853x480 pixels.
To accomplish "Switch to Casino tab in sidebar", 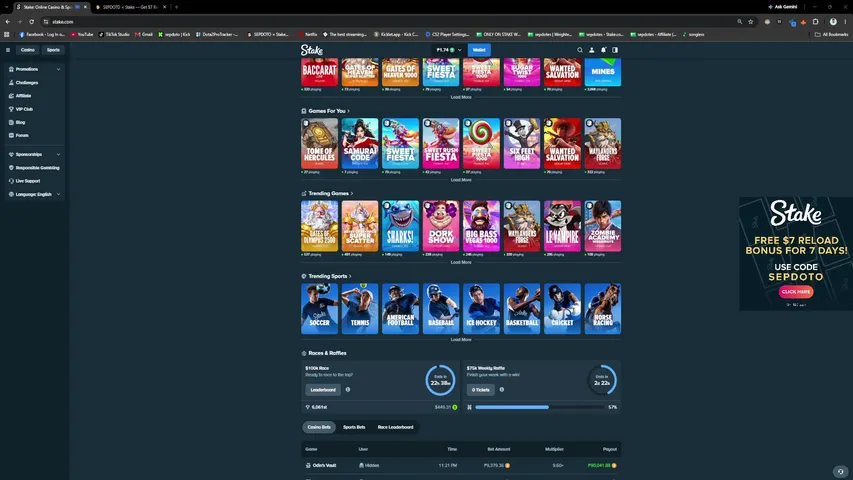I will (28, 50).
